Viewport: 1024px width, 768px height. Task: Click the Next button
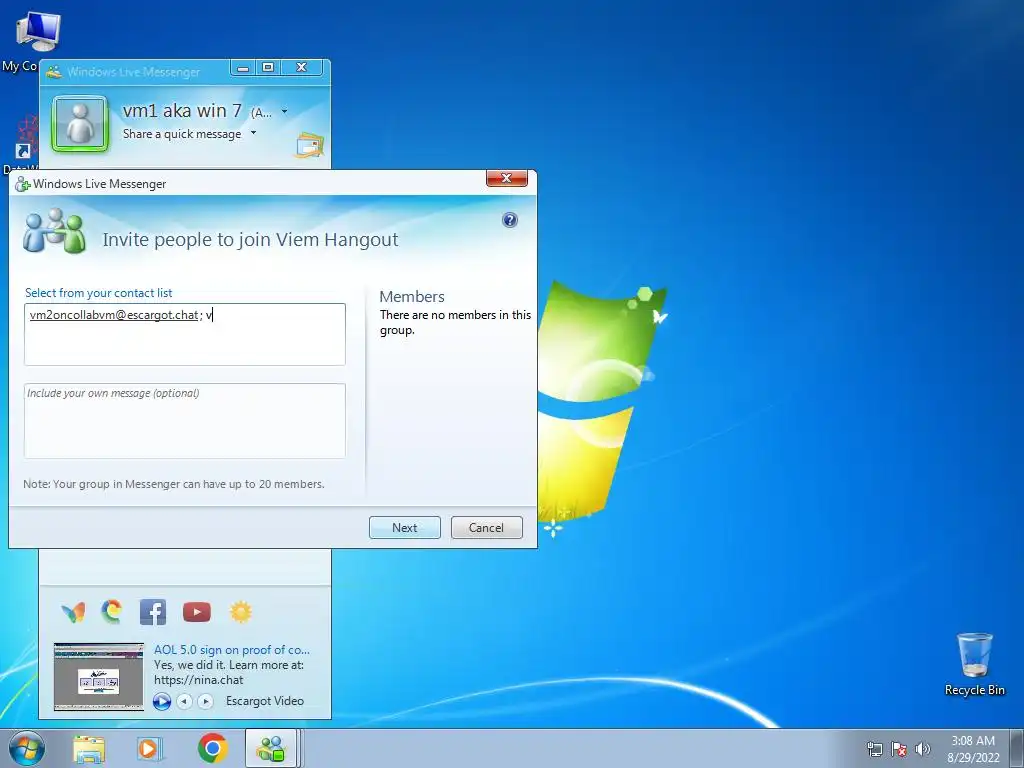[405, 528]
